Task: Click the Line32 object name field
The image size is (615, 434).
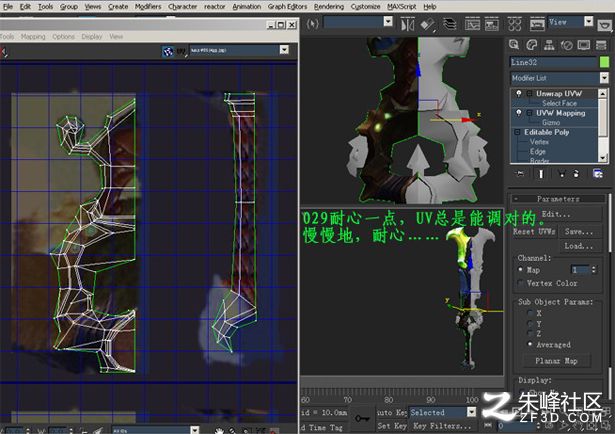Action: click(553, 62)
